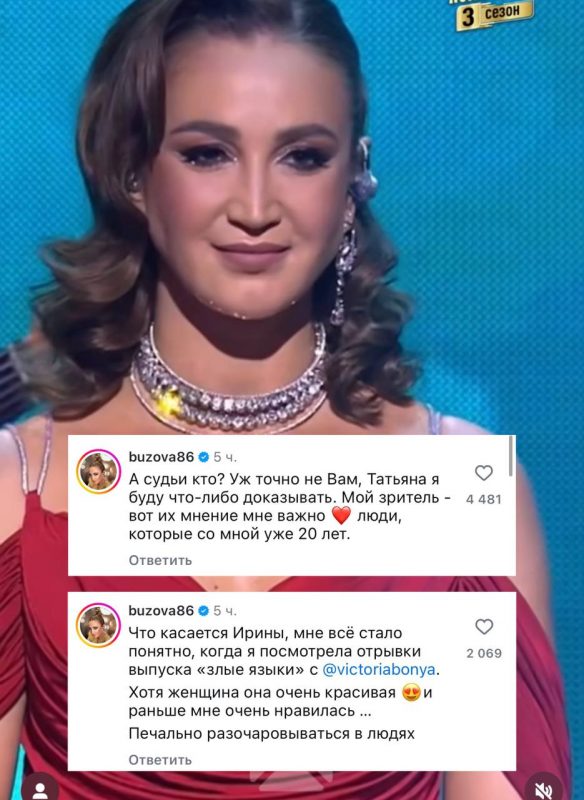Toggle sound using the muted speaker icon

[x=545, y=788]
